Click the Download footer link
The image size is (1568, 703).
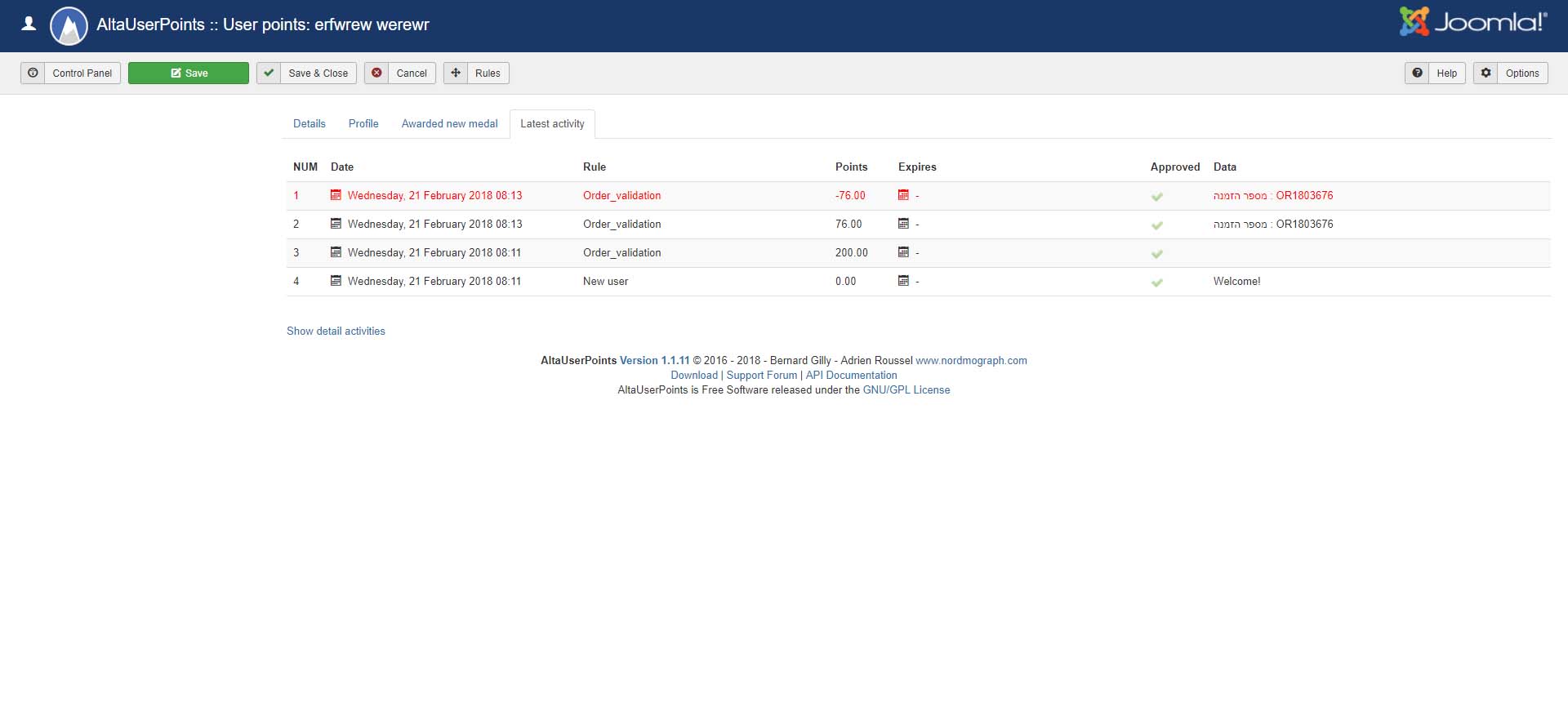pyautogui.click(x=694, y=375)
